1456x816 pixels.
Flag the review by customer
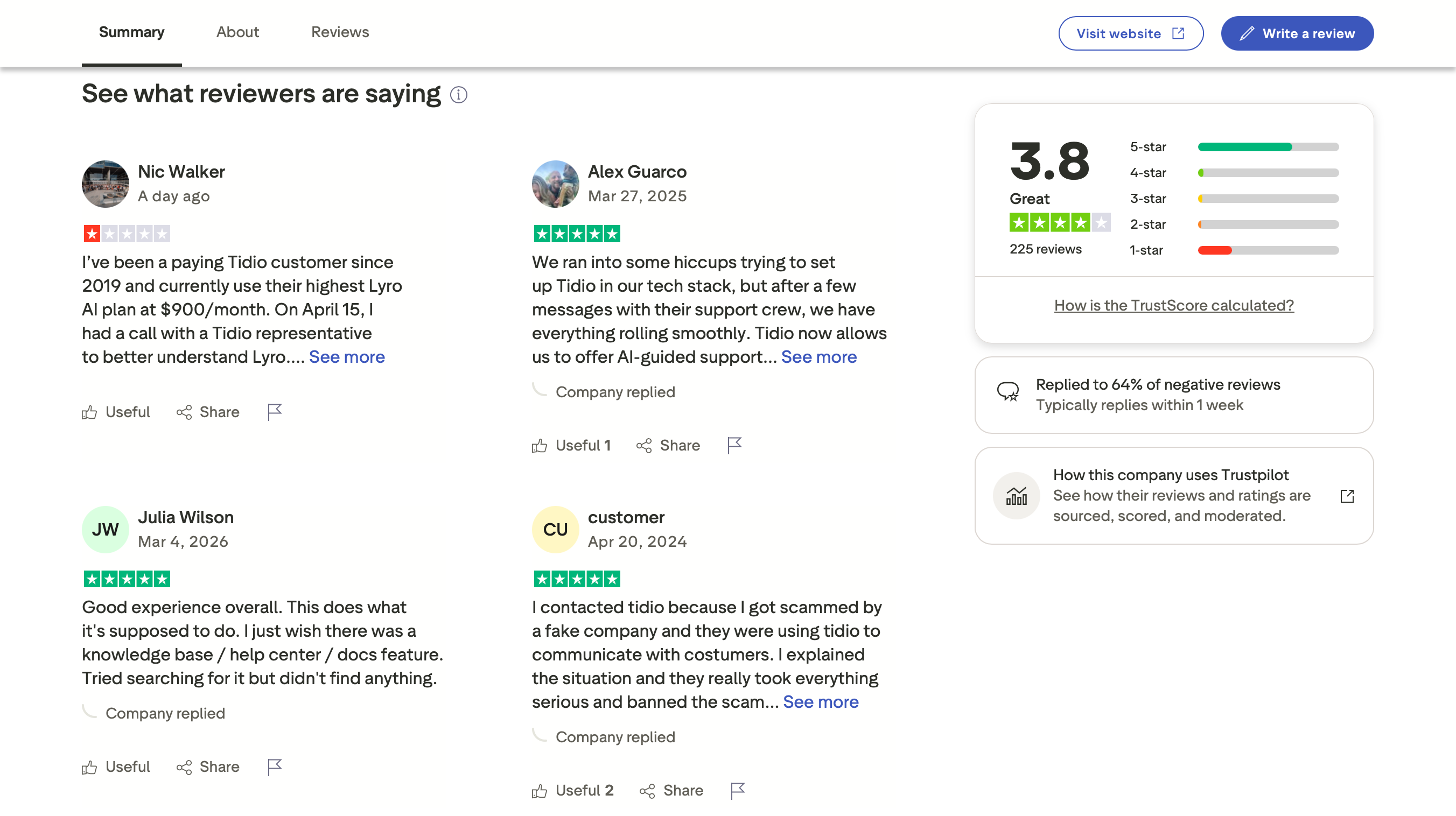pyautogui.click(x=738, y=791)
